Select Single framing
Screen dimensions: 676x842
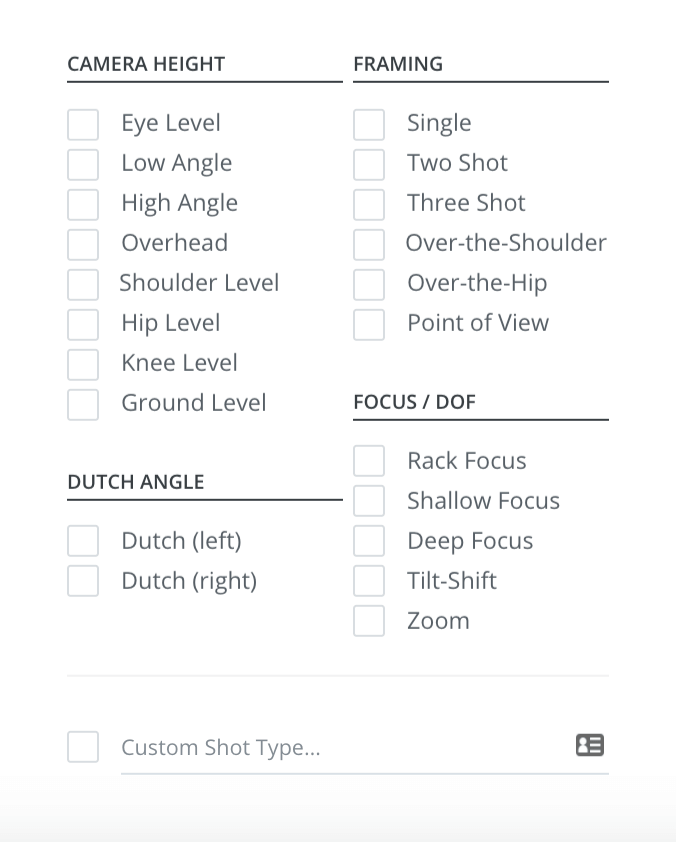pyautogui.click(x=369, y=124)
